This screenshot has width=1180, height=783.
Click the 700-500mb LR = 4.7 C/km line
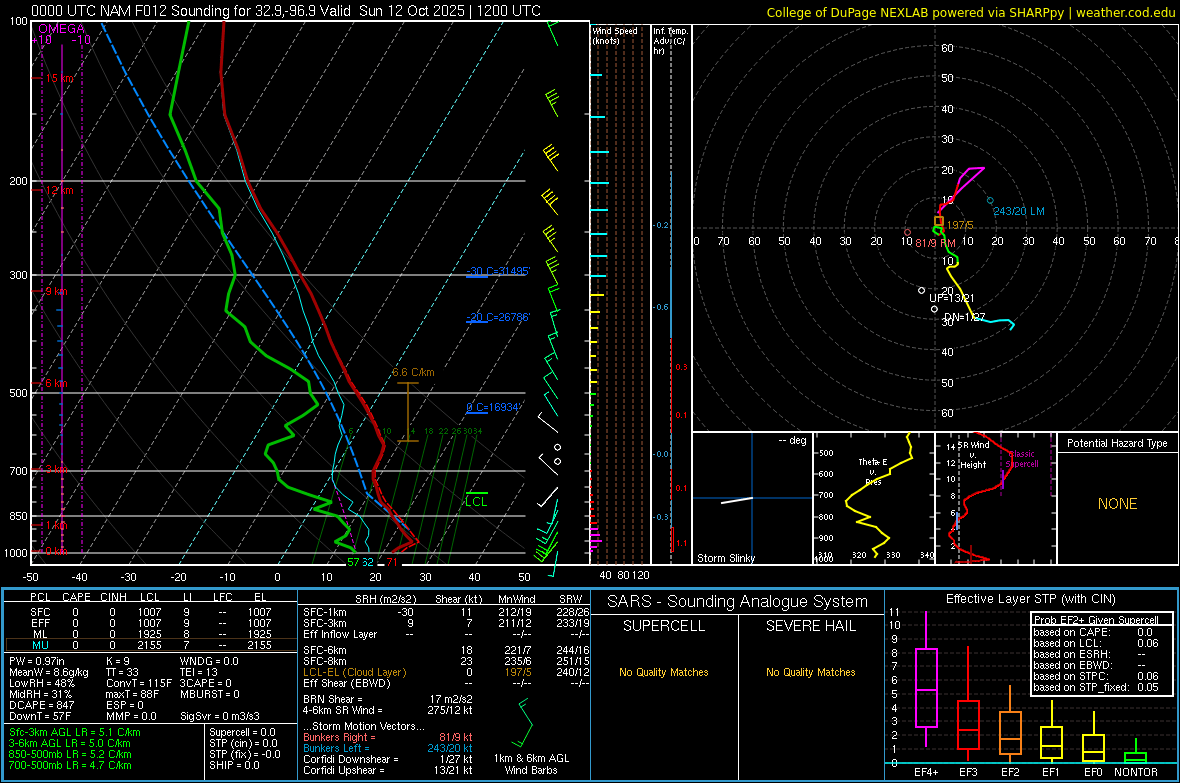(x=70, y=765)
